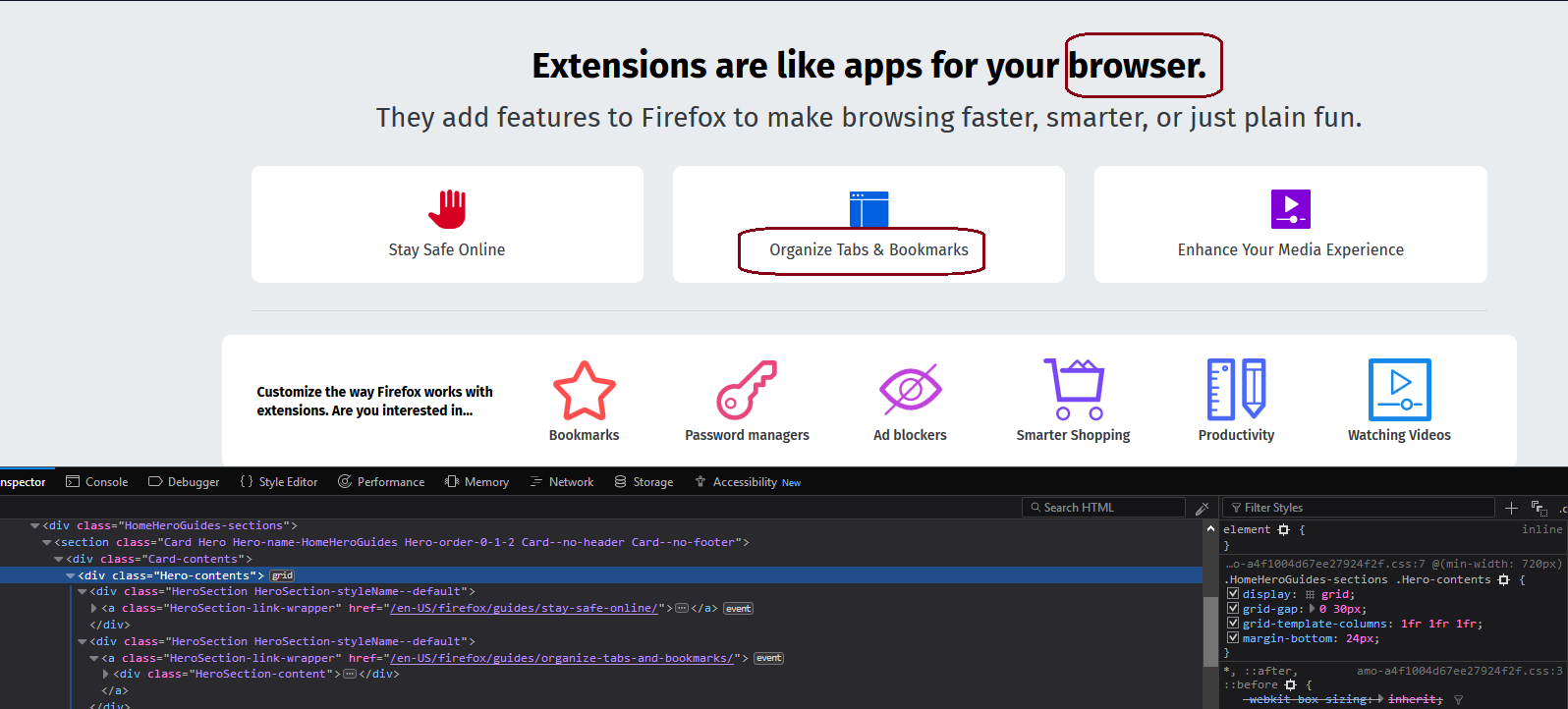Follow the /en-US/firefox/guides/stay-safe-online/ href link

[526, 609]
